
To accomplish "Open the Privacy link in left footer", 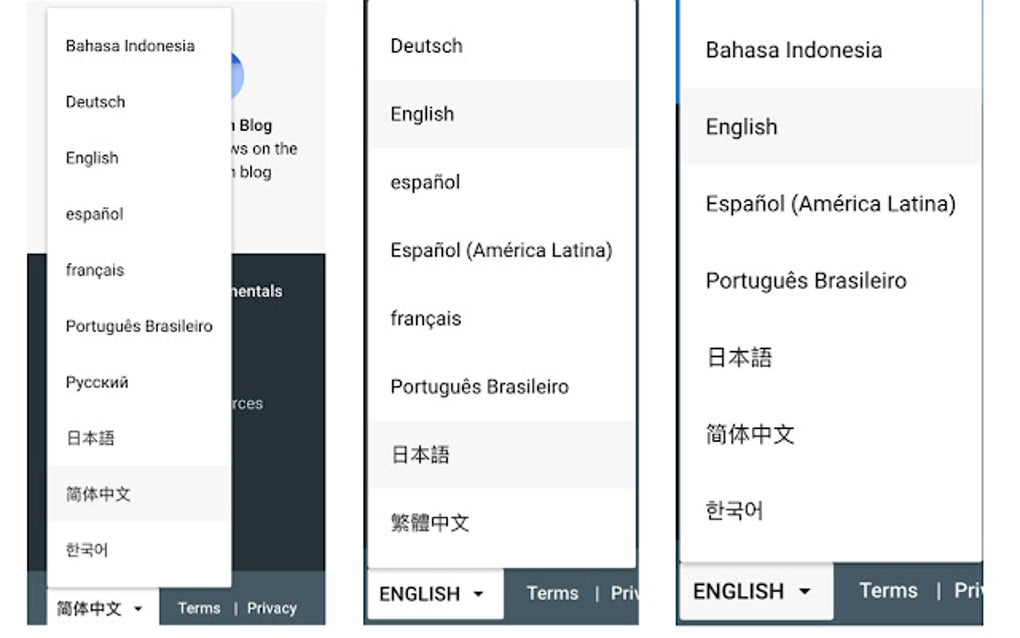I will click(x=272, y=608).
